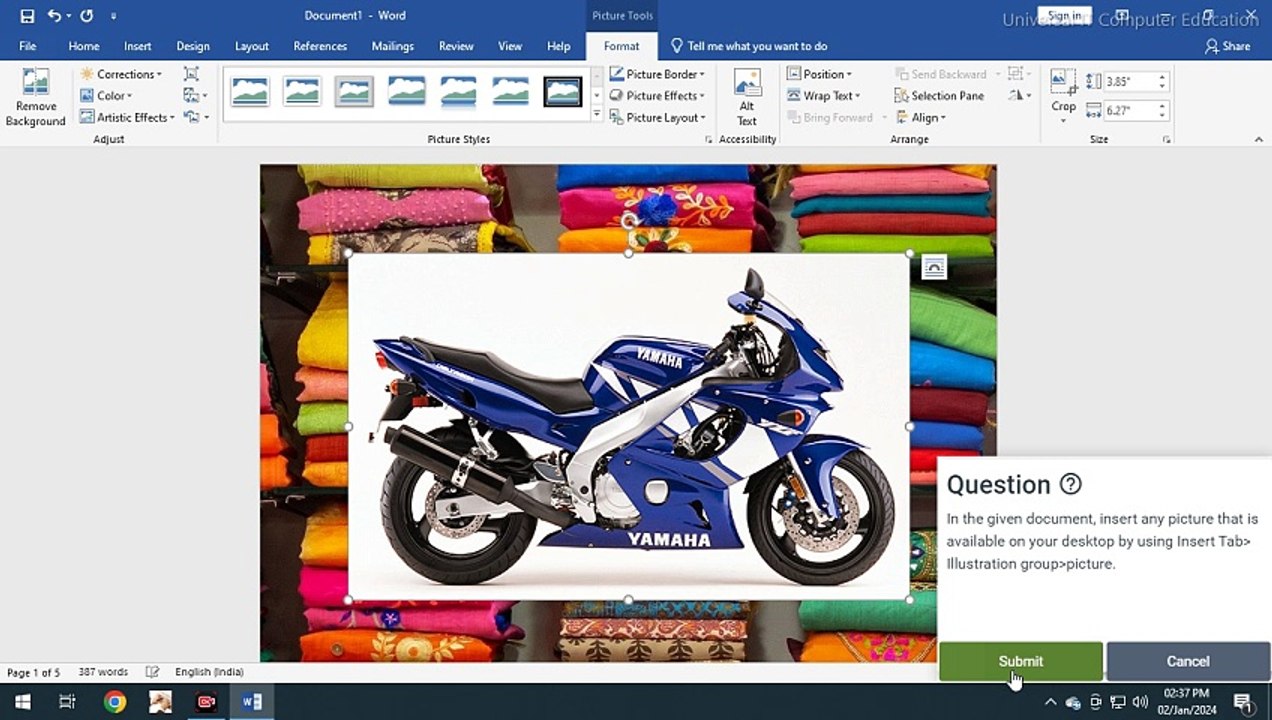Click the shape height field showing 3.85"

tap(1129, 82)
